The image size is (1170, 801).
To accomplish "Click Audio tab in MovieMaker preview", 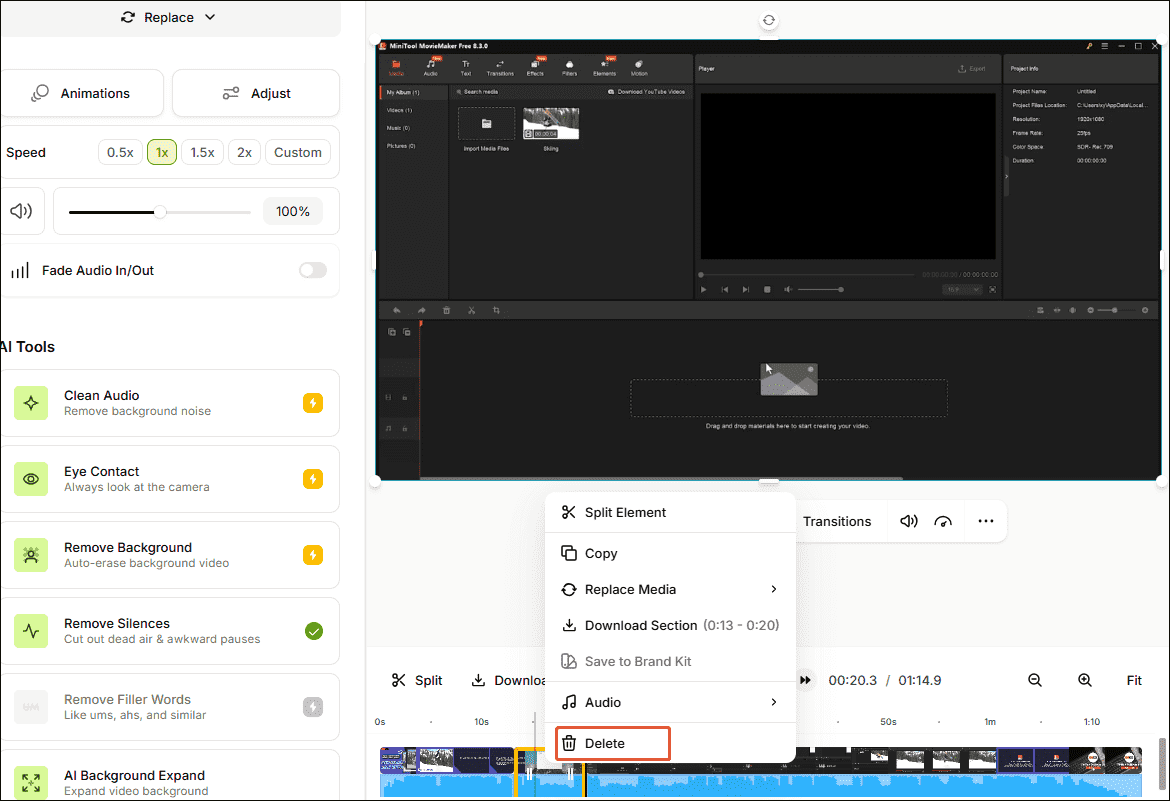I will coord(431,68).
